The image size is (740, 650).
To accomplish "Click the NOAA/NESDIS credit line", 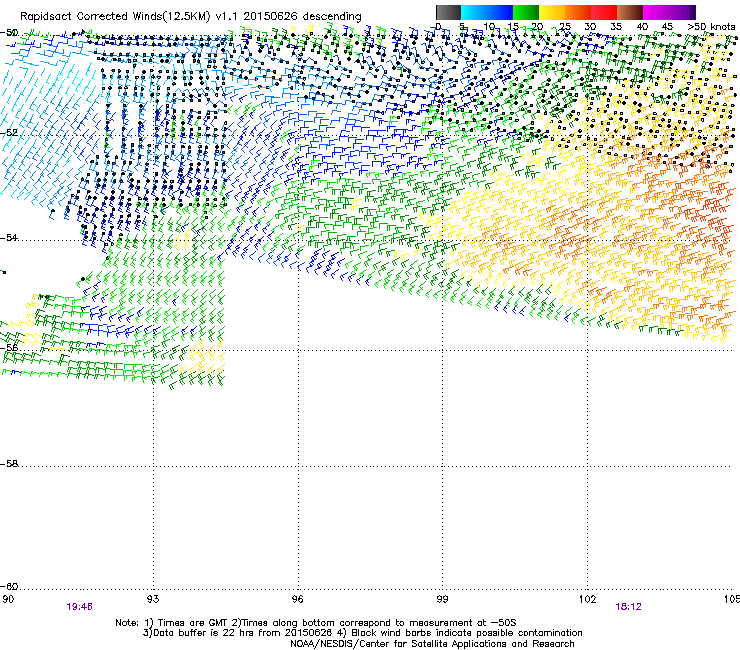I will (432, 643).
